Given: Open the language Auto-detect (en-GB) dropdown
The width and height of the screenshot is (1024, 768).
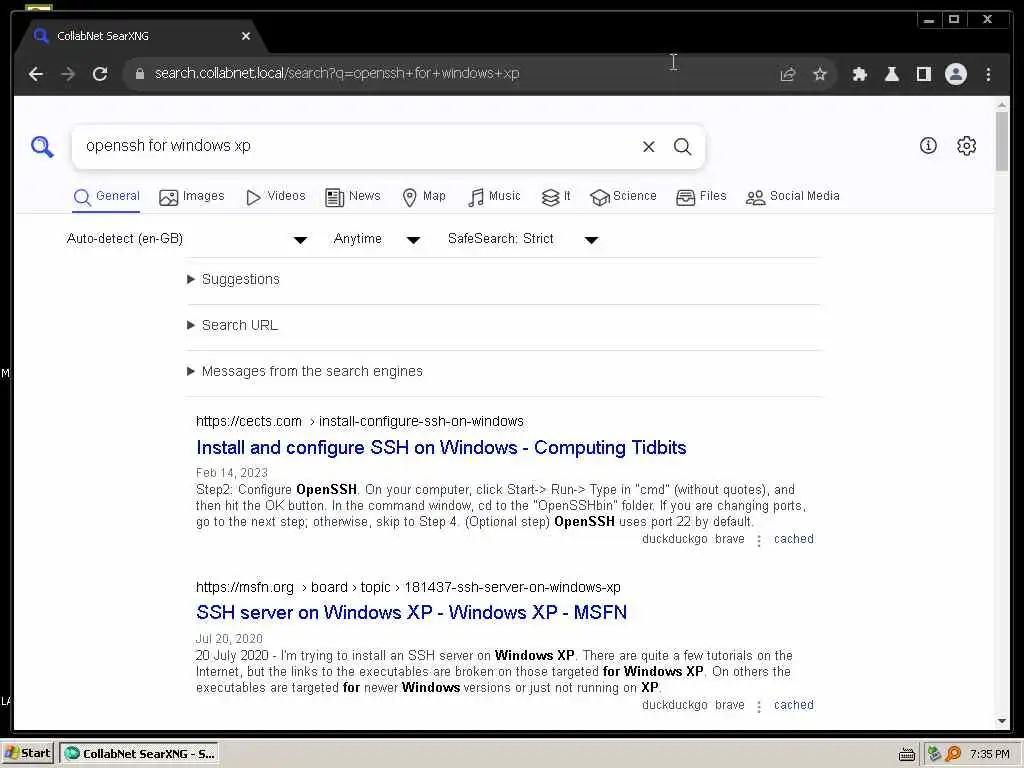Looking at the screenshot, I should click(187, 239).
